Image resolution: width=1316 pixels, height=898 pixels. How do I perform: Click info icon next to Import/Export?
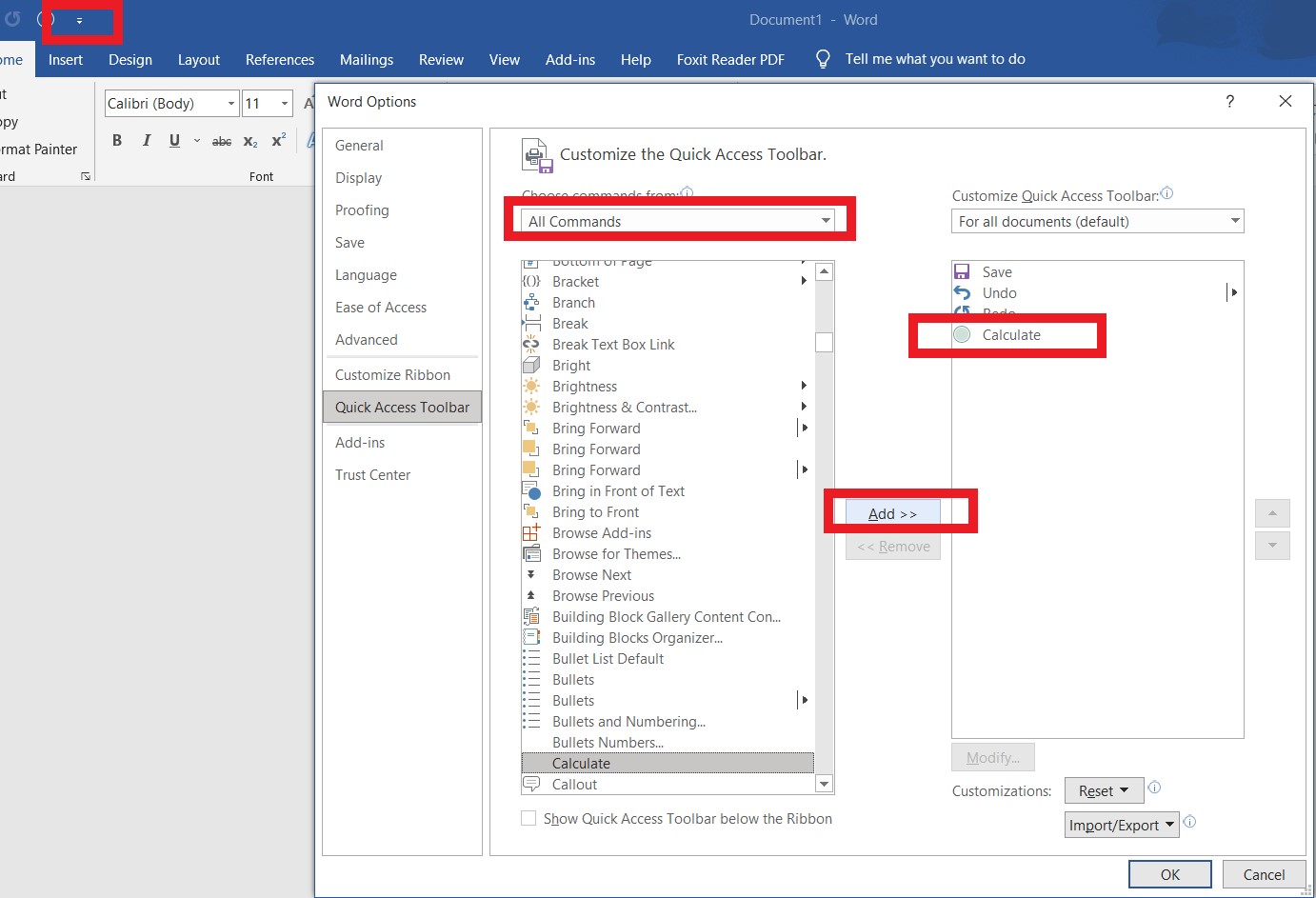1189,822
